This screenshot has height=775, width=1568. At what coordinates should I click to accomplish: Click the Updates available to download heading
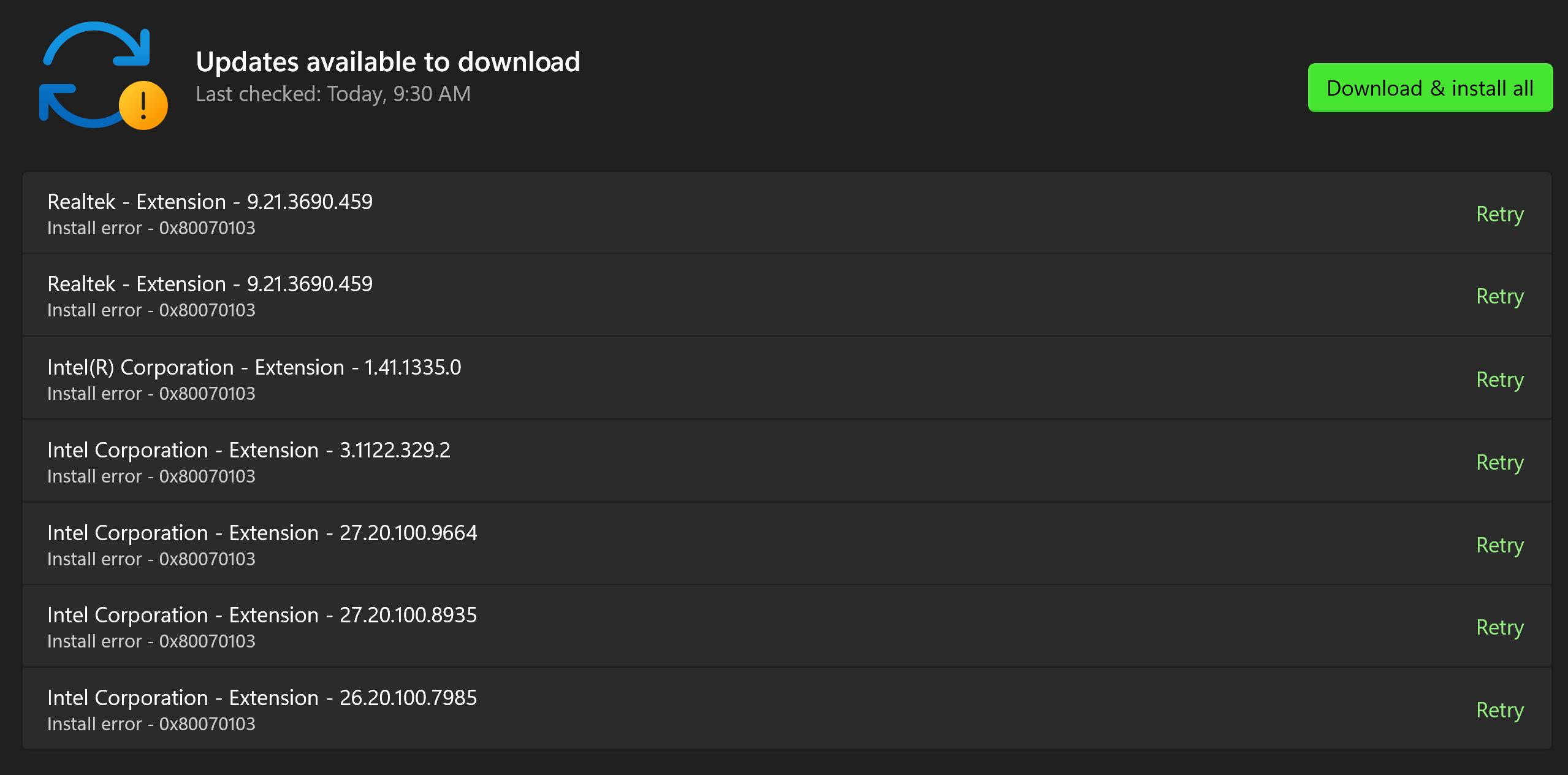[x=387, y=62]
